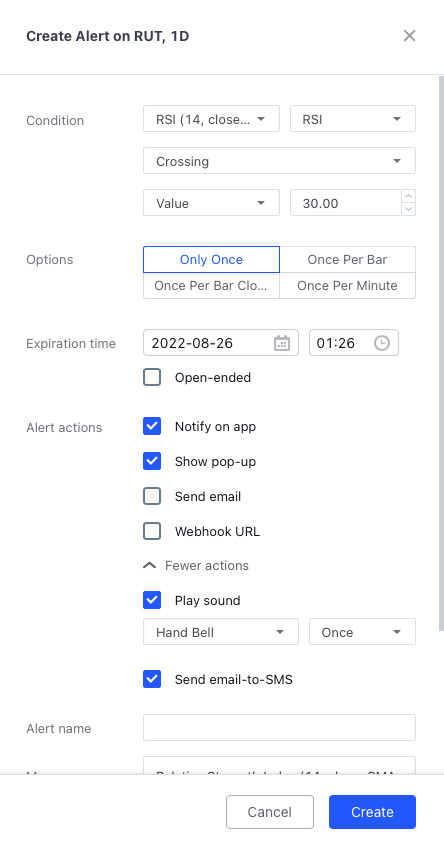Select the Once Per Minute option
This screenshot has width=444, height=867.
coord(347,285)
